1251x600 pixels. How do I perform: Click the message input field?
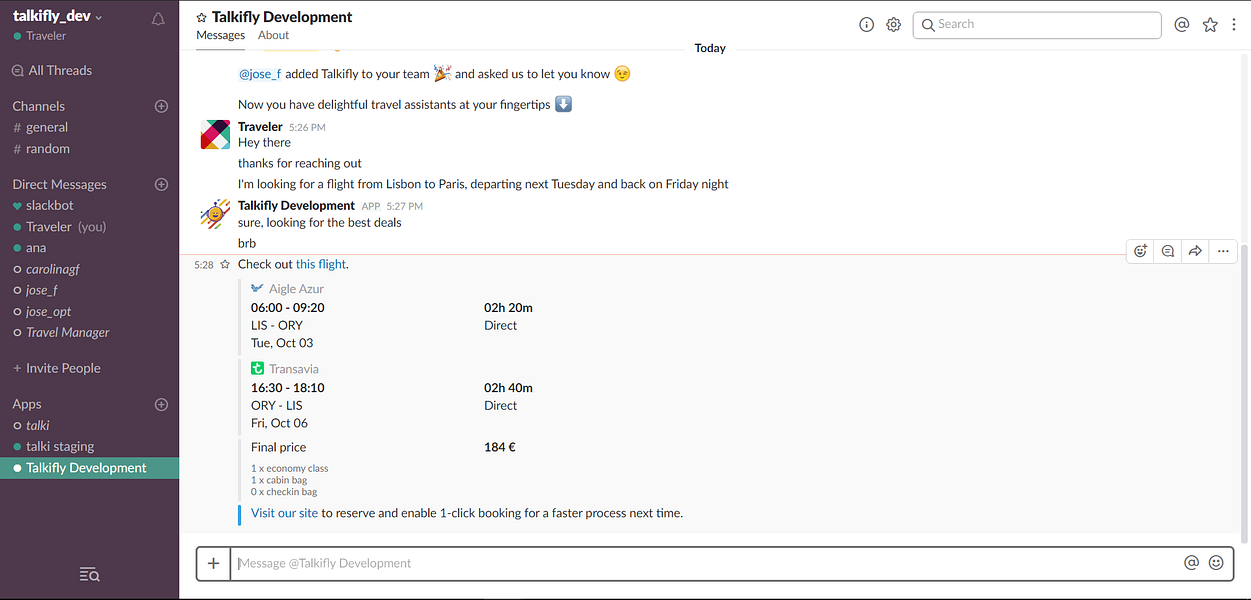[x=700, y=563]
